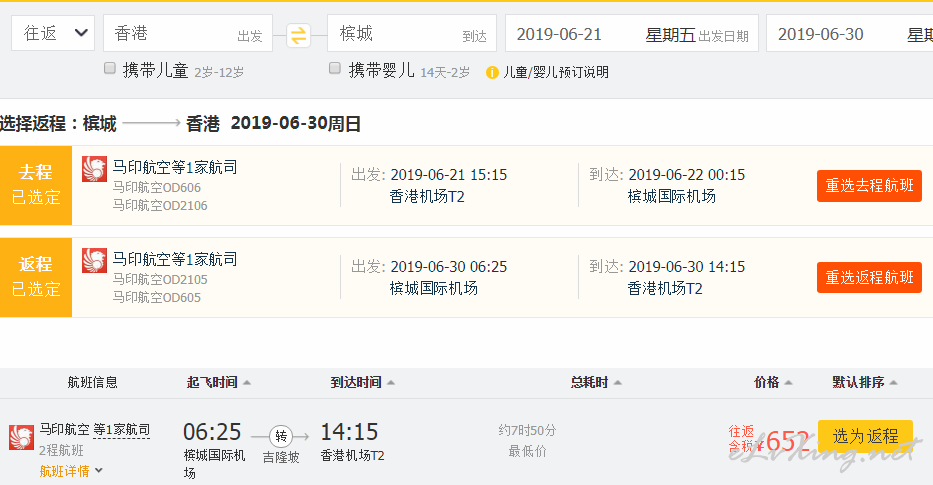This screenshot has width=933, height=485.
Task: Open 儿童/婴儿预订说明 link
Action: pos(556,73)
